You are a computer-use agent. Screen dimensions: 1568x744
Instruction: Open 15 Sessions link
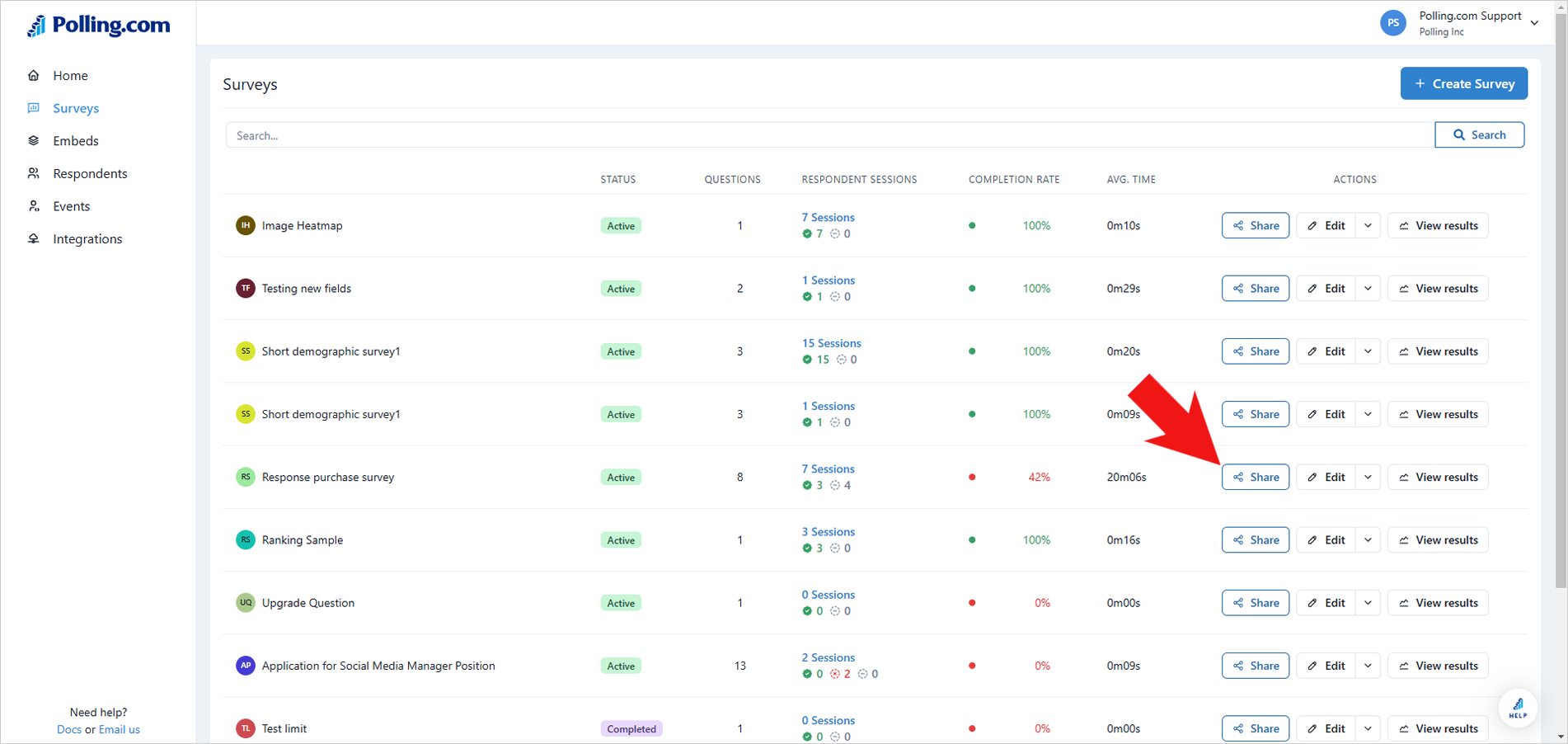832,343
